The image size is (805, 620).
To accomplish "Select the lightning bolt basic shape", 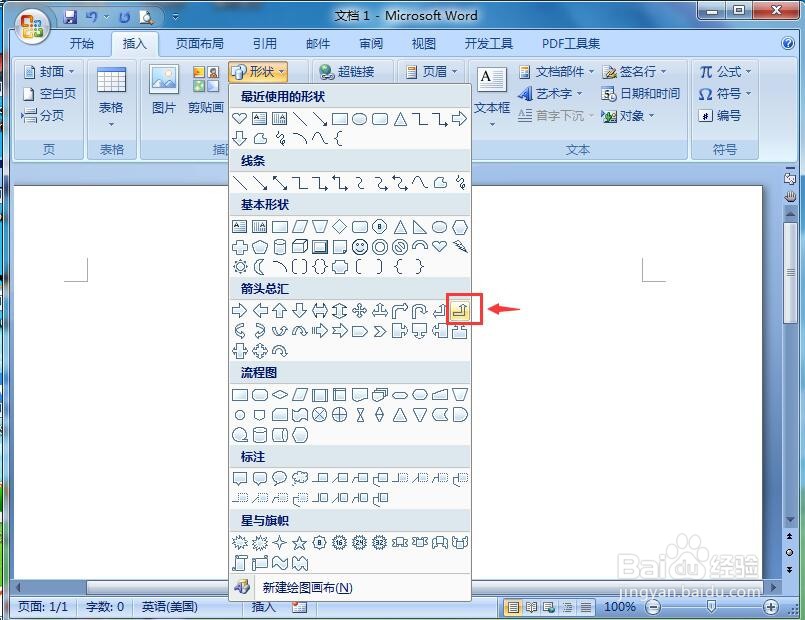I will 460,247.
